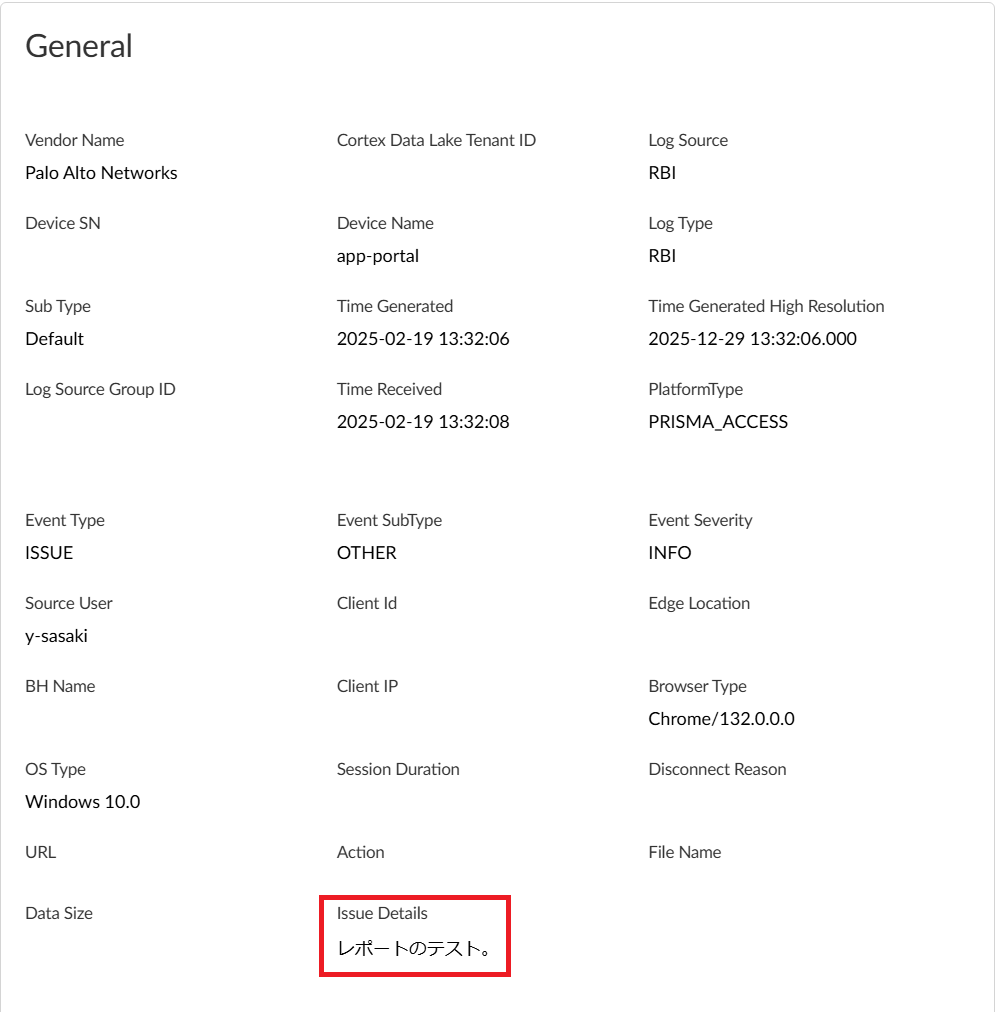Select the OTHER event subtype value
The image size is (996, 1012).
[x=367, y=553]
